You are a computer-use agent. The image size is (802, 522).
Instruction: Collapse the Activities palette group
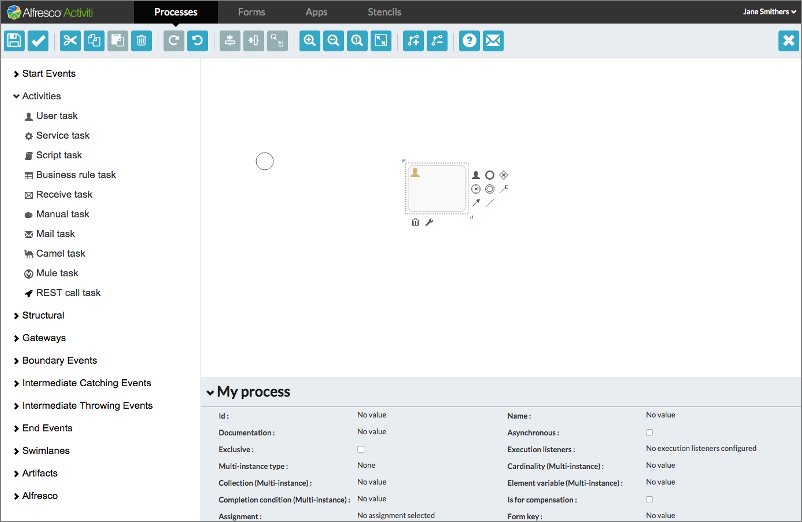[x=37, y=96]
